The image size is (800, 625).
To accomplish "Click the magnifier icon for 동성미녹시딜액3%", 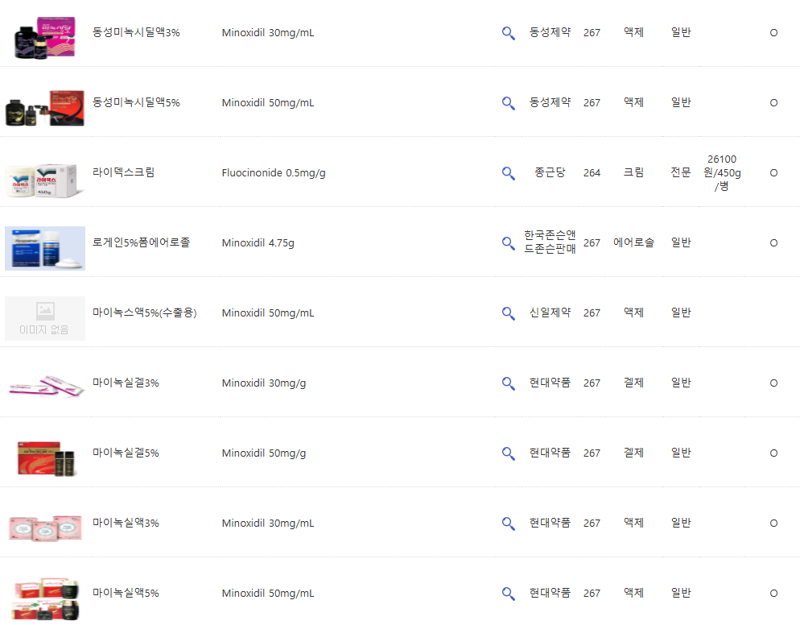I will tap(507, 32).
